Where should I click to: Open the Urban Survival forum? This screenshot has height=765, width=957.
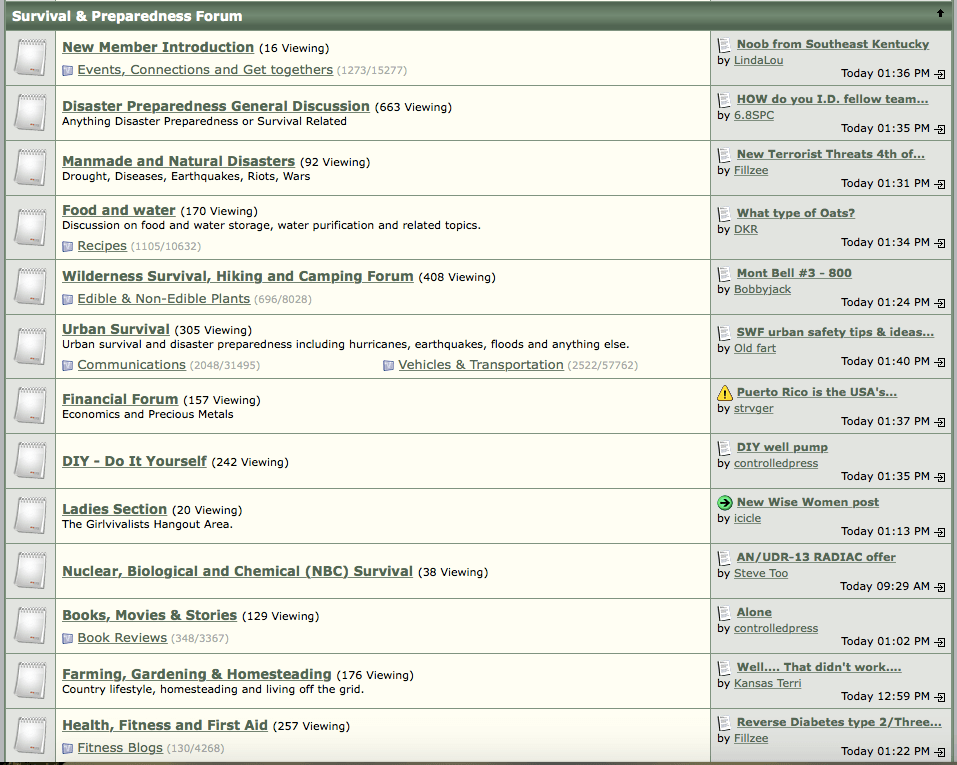(x=116, y=329)
